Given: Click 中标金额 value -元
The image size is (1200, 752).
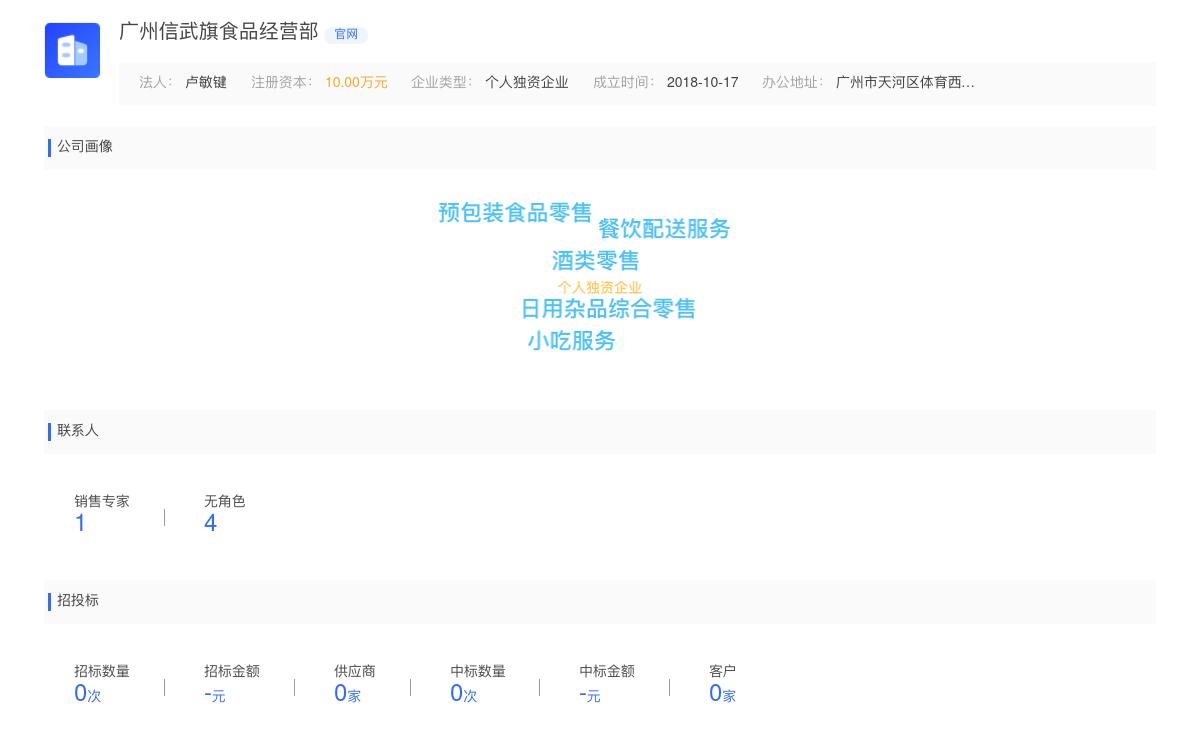Looking at the screenshot, I should [589, 694].
